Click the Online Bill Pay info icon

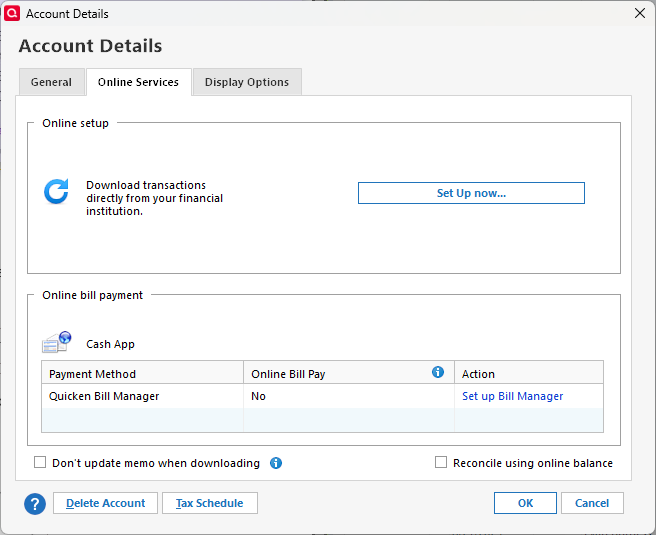tap(438, 372)
